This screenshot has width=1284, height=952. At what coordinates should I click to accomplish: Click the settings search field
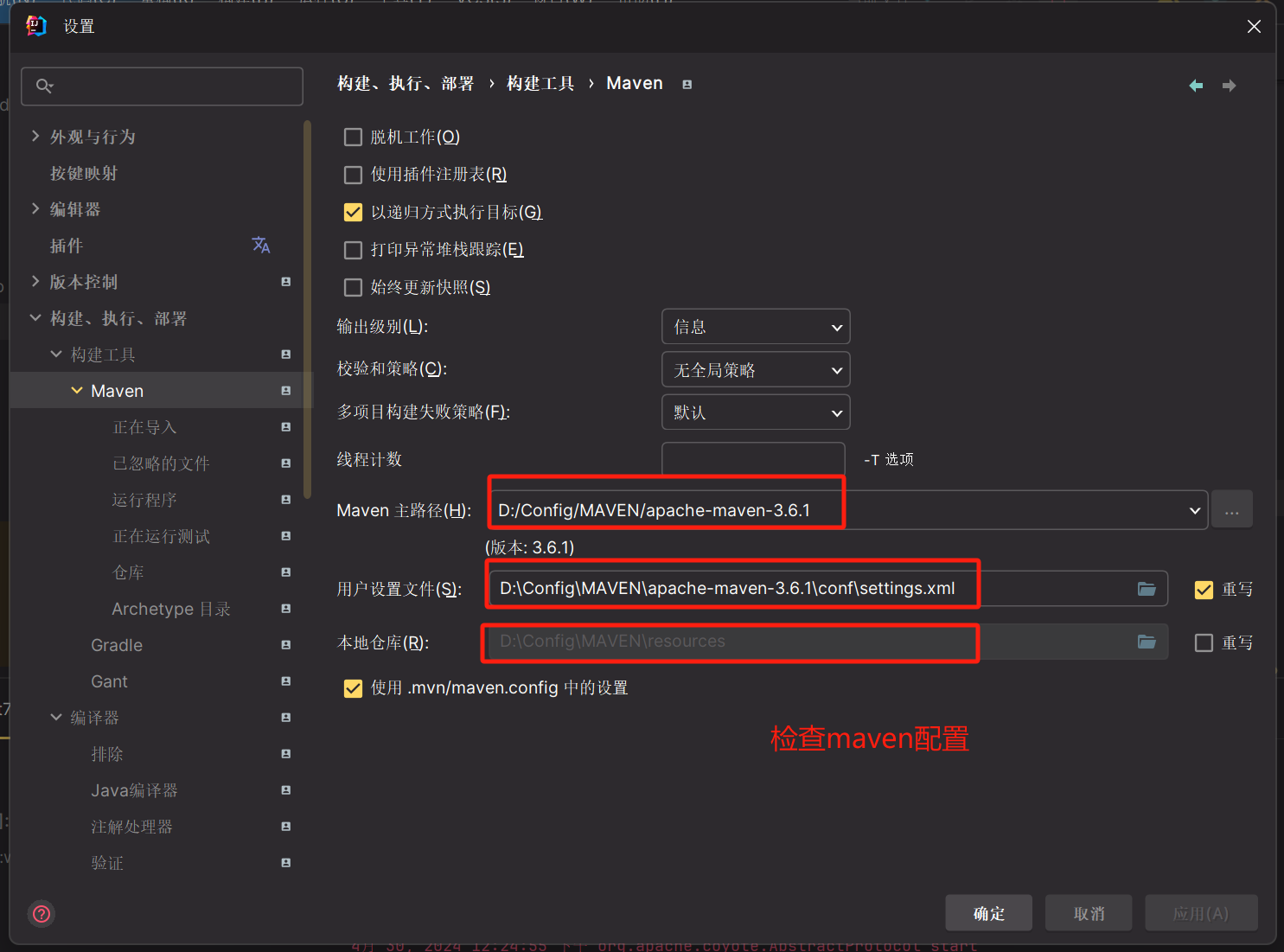coord(162,86)
